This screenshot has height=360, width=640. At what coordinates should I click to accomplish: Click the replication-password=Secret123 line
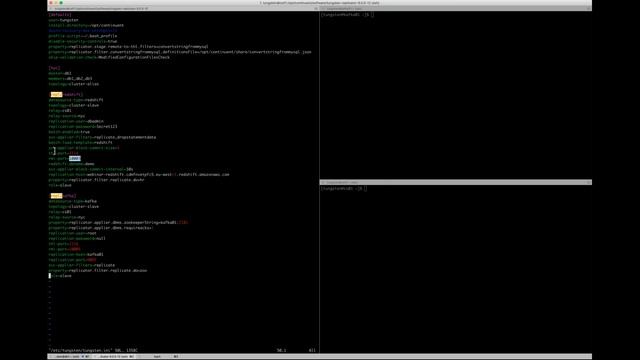point(83,127)
